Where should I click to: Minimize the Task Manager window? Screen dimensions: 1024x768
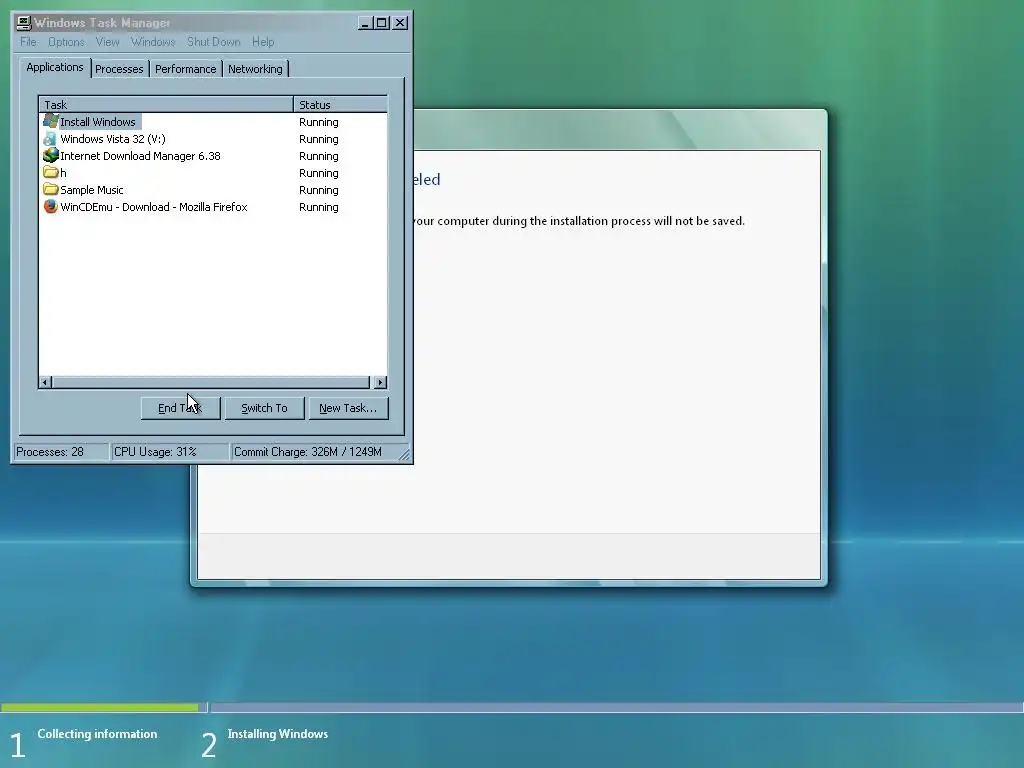[366, 23]
